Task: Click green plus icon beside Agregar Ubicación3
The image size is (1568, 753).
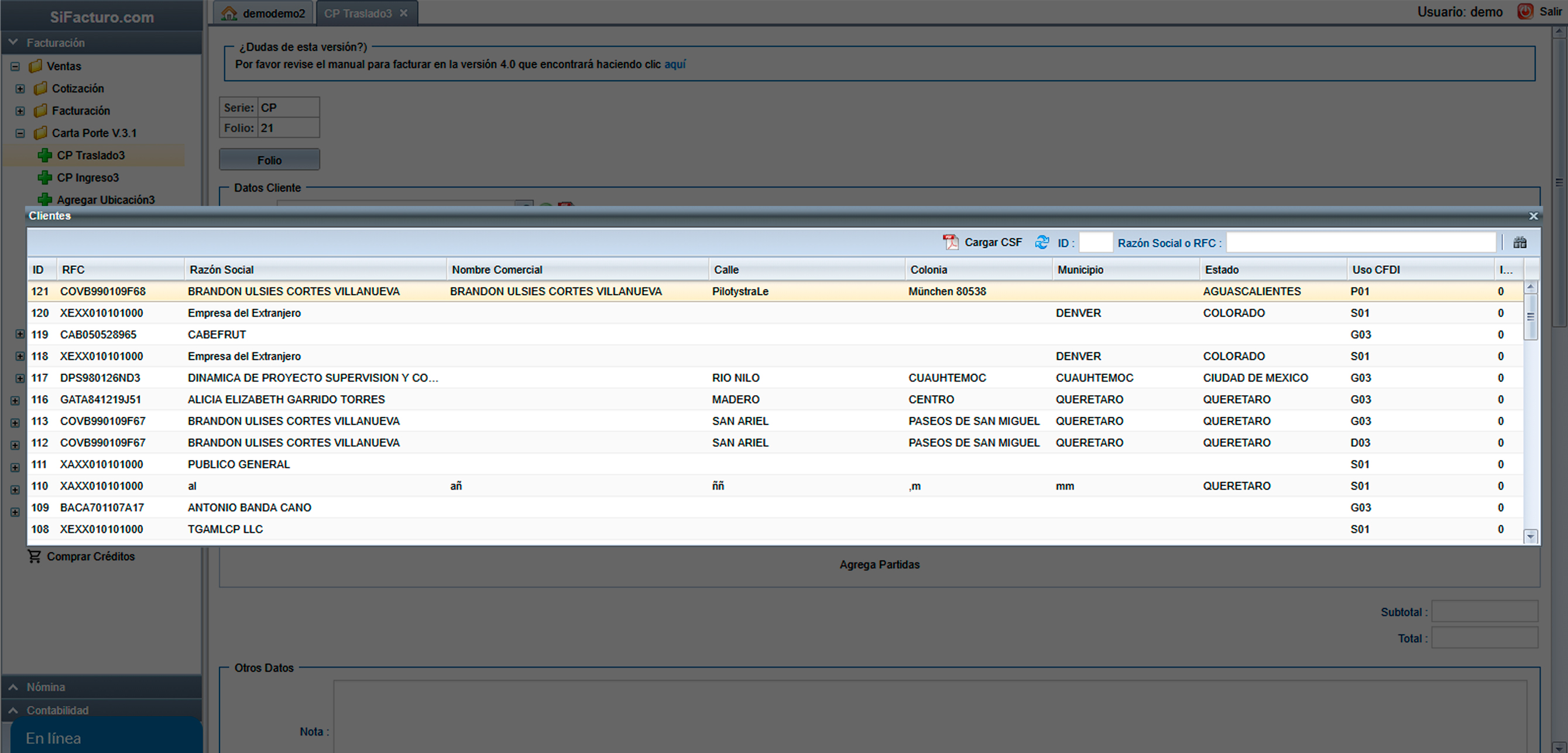Action: click(x=44, y=200)
